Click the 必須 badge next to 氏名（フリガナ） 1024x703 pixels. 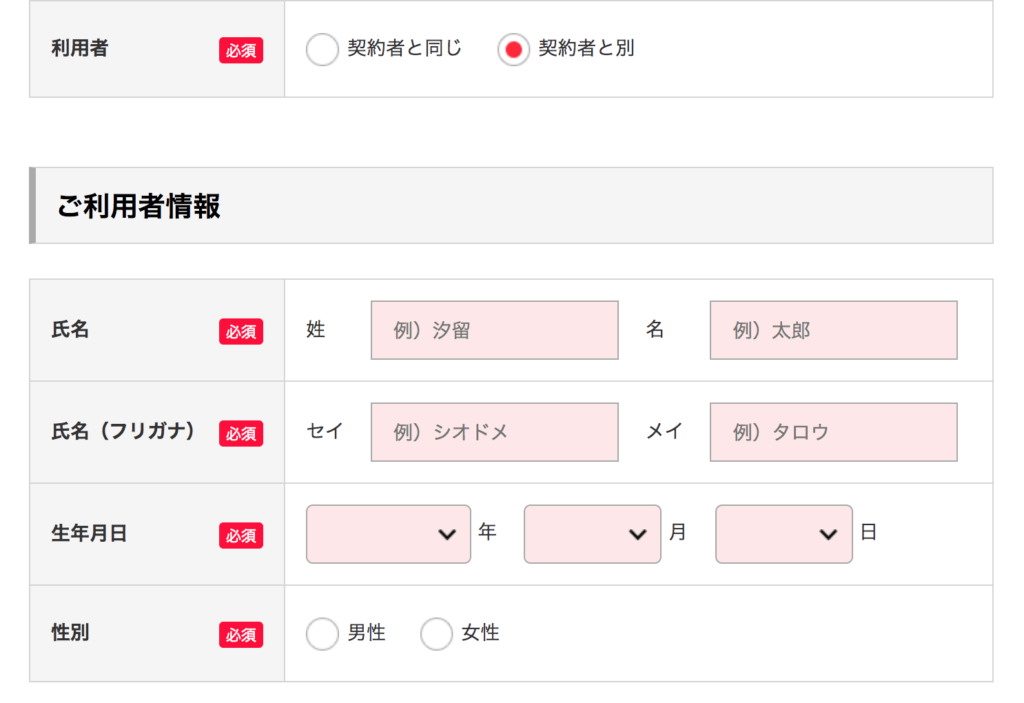241,433
